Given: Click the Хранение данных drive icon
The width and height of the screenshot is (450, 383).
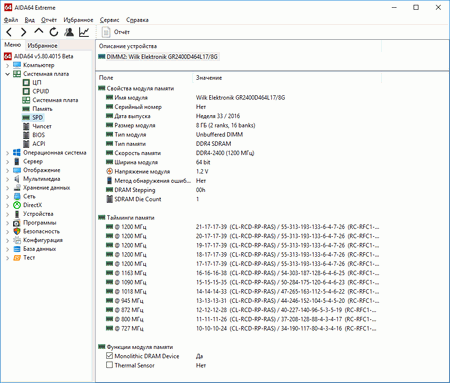Looking at the screenshot, I should [17, 188].
